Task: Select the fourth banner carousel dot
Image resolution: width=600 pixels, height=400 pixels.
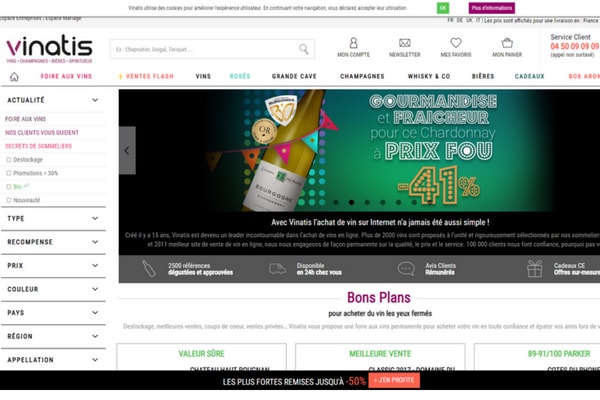Action: 383,202
